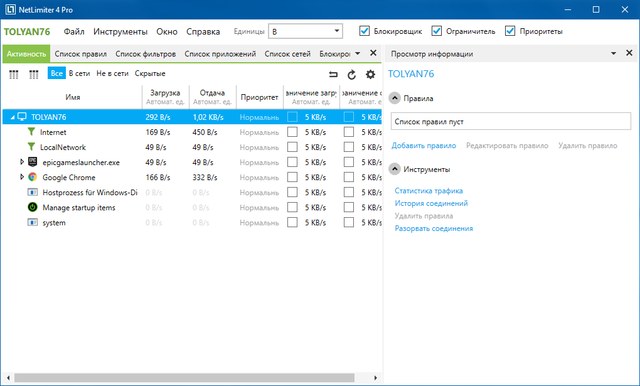Open the gear settings icon in activity toolbar
The width and height of the screenshot is (640, 386).
pos(370,74)
